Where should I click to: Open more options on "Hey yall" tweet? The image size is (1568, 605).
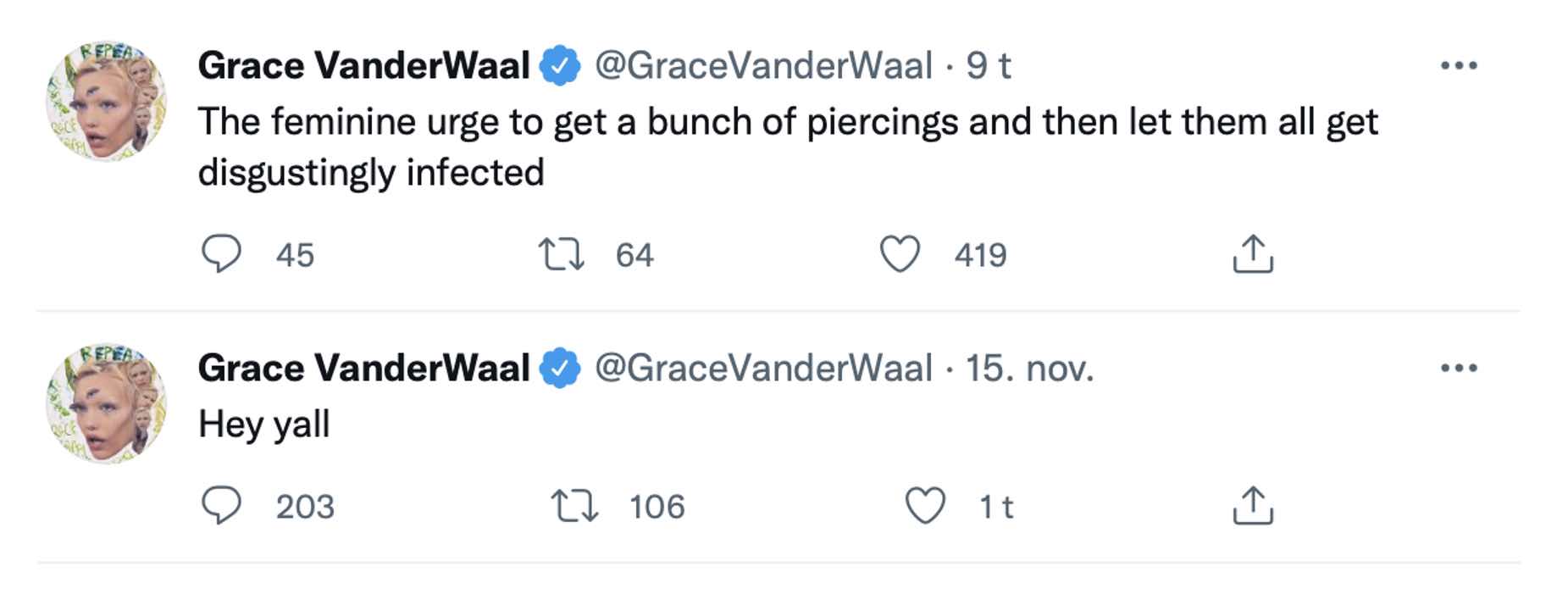click(1459, 368)
